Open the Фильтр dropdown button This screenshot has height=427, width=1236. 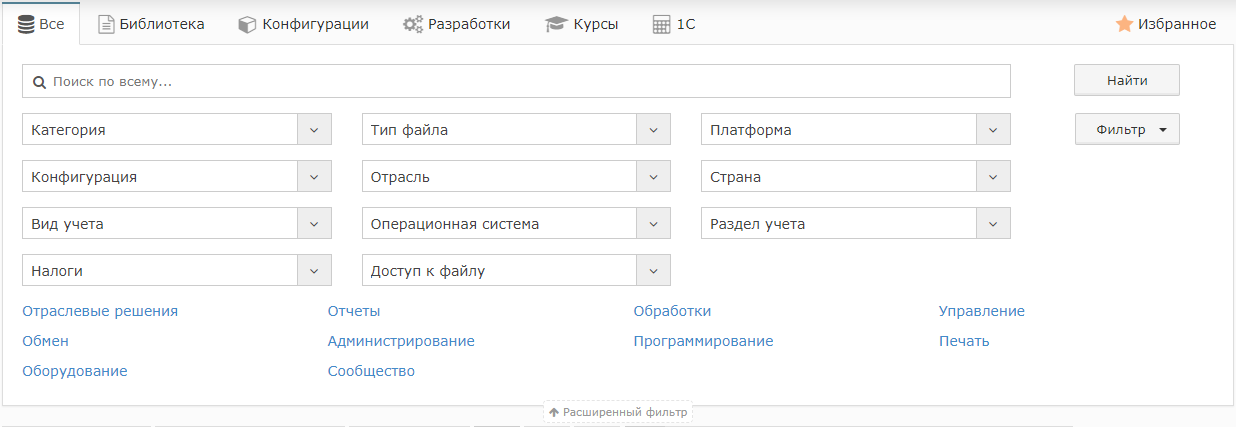1127,129
